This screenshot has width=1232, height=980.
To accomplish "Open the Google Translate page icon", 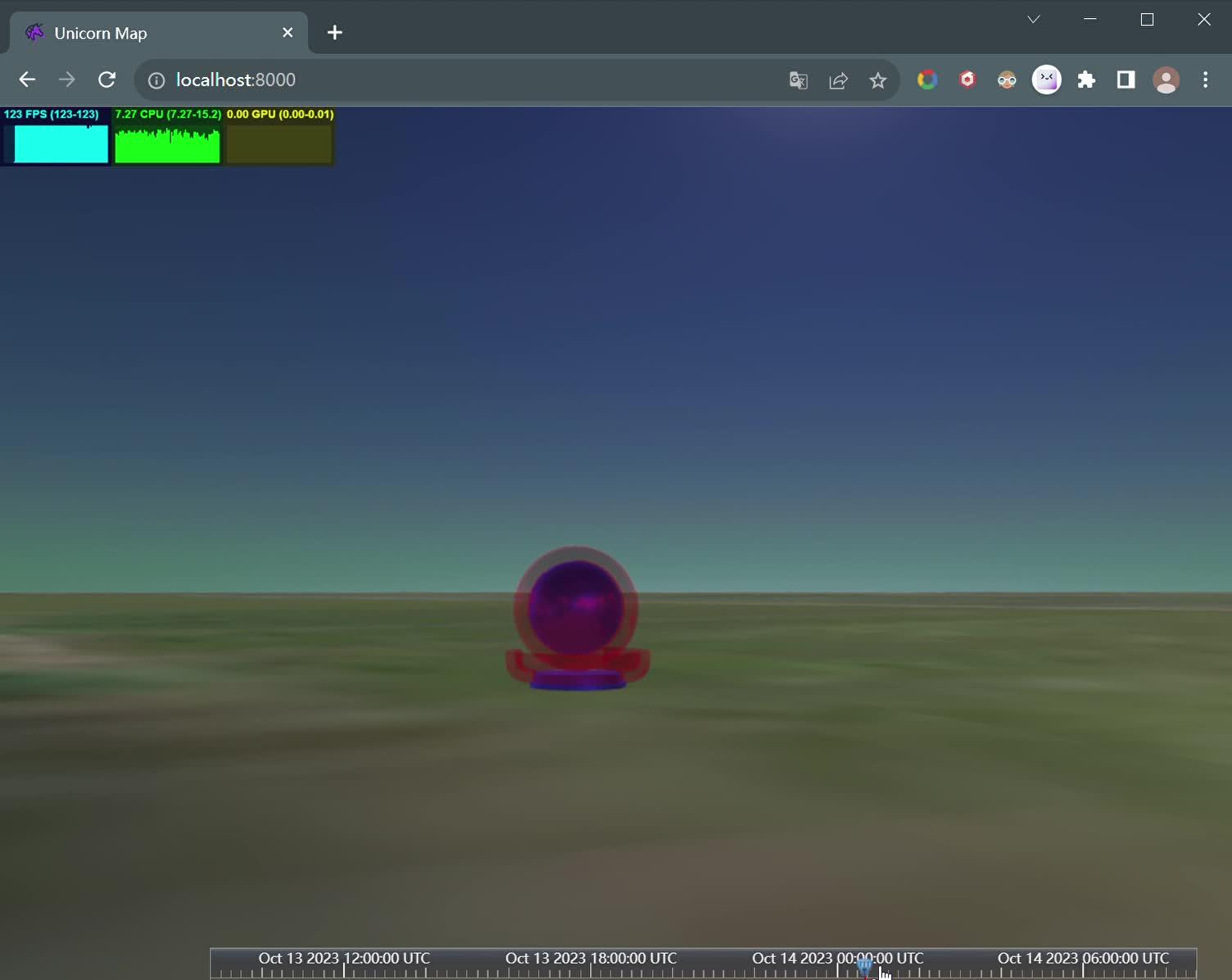I will (797, 79).
